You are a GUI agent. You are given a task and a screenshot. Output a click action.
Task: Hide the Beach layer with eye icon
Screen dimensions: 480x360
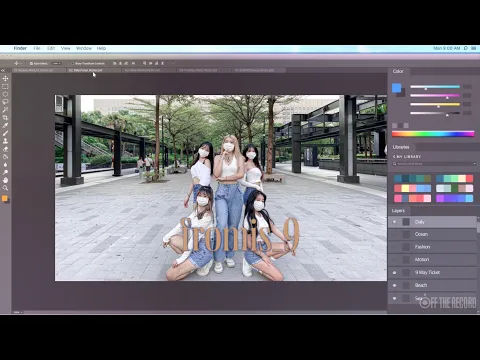coord(395,285)
